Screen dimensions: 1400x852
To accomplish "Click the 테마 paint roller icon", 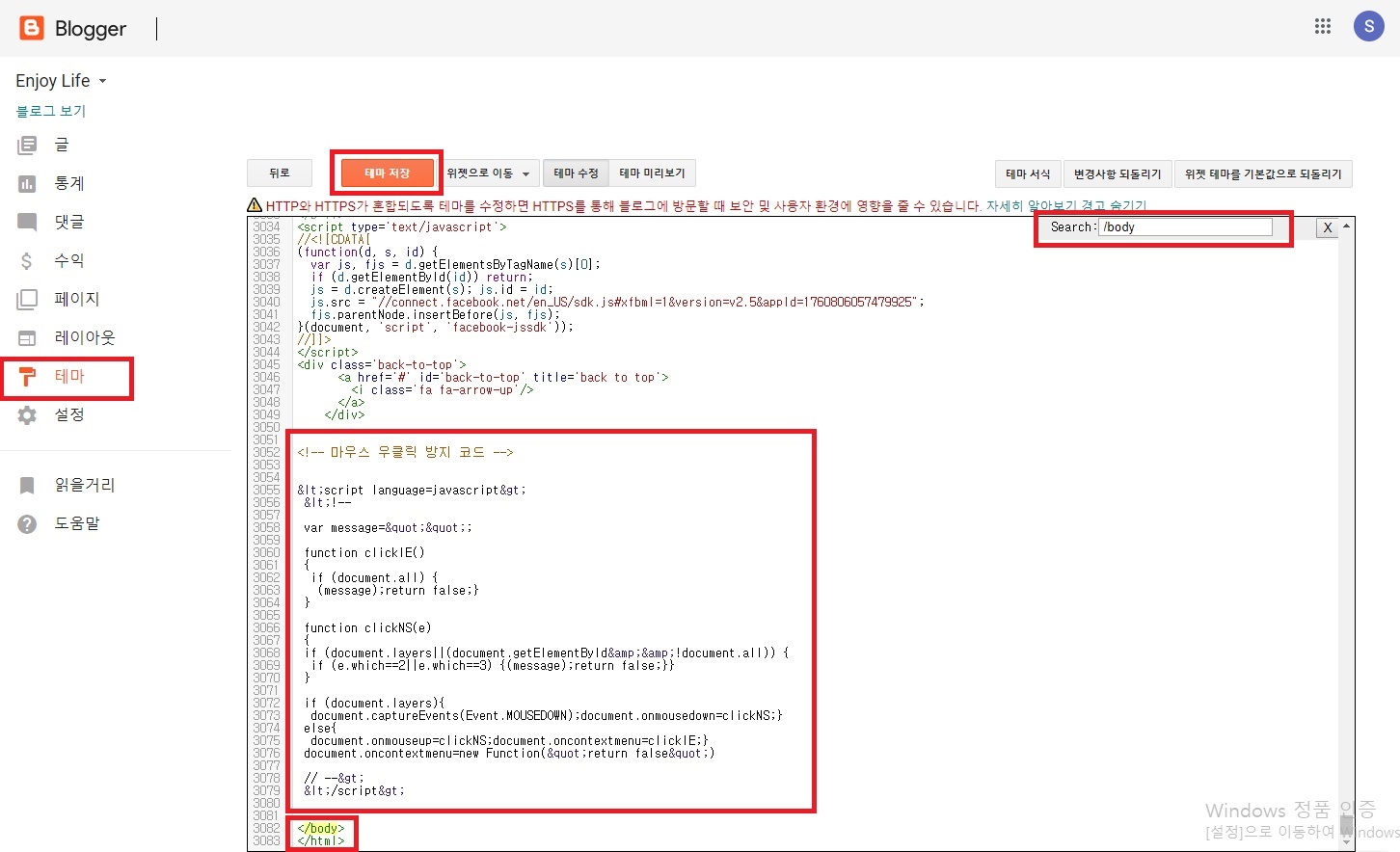I will click(27, 376).
